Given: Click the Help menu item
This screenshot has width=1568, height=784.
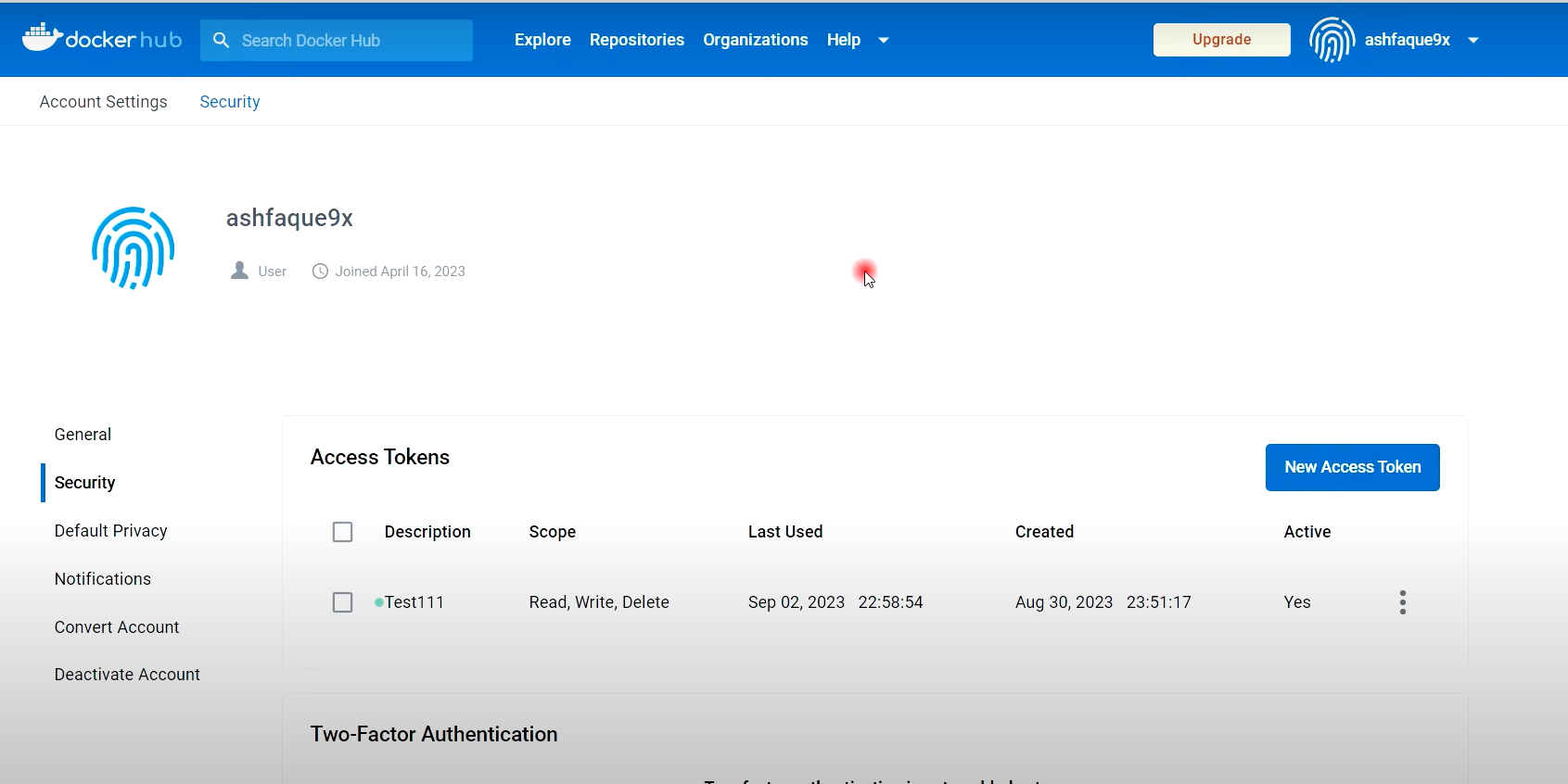Looking at the screenshot, I should pos(844,40).
